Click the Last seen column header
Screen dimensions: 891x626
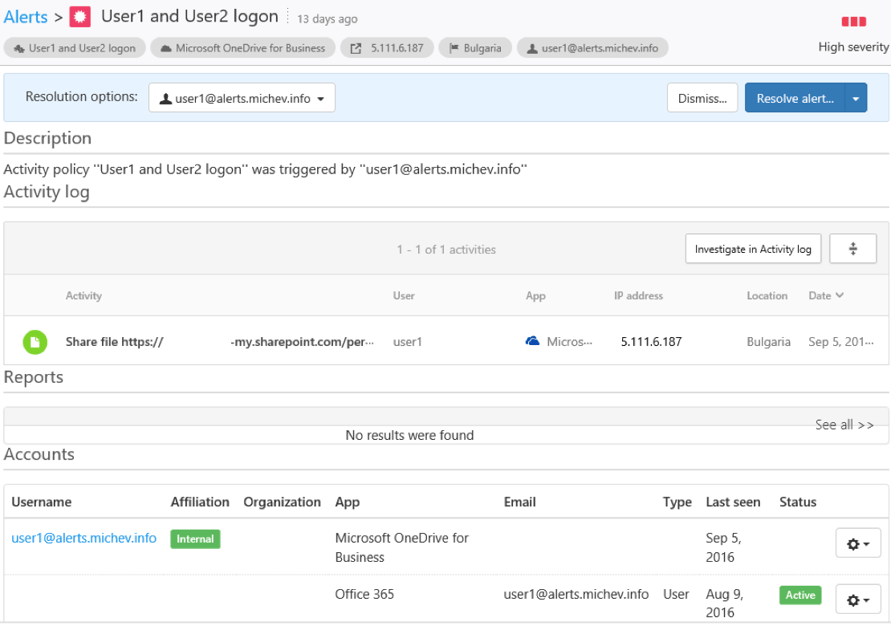(x=733, y=502)
